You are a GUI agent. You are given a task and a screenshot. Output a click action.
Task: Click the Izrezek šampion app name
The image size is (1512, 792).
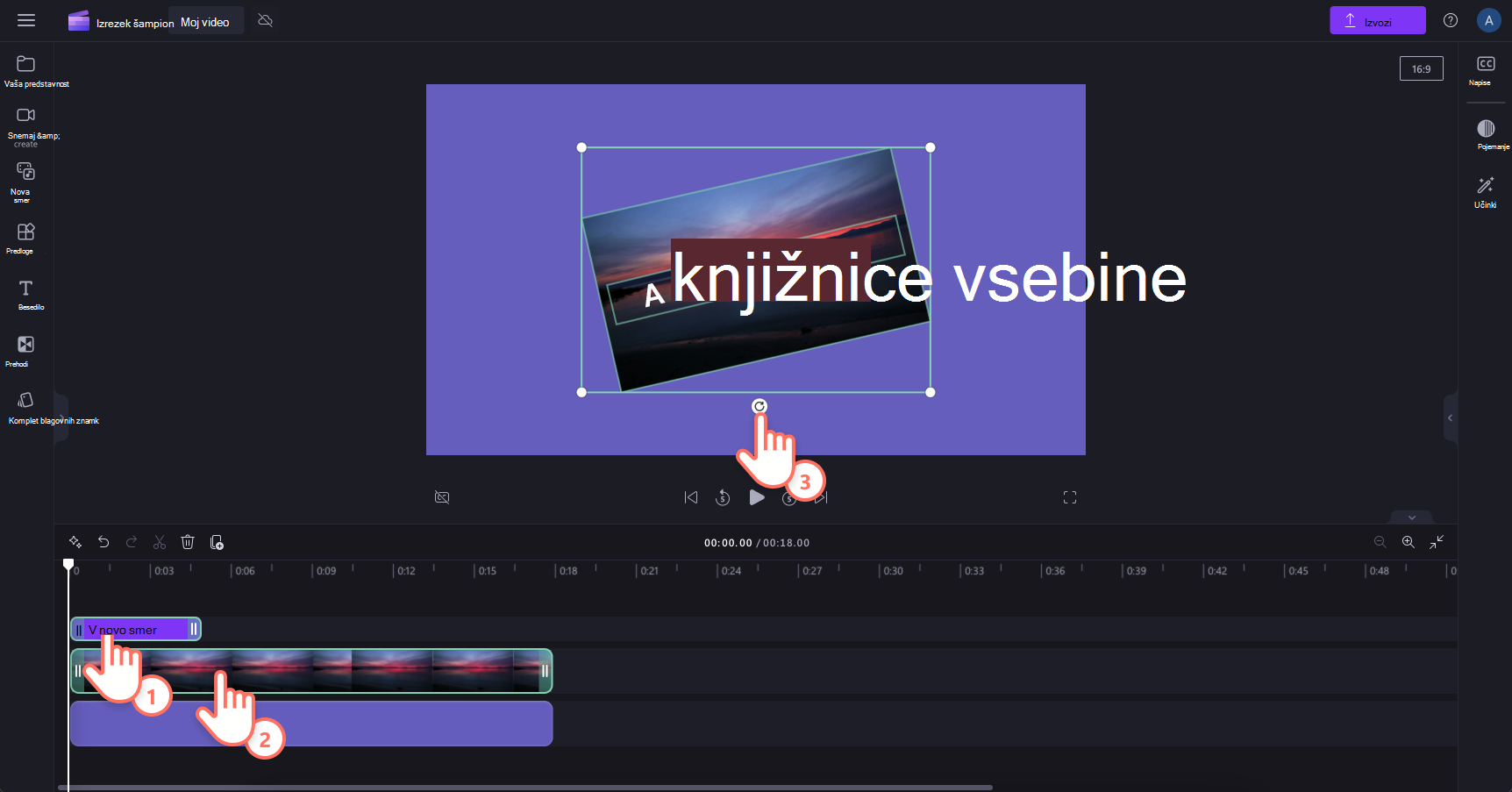tap(135, 23)
